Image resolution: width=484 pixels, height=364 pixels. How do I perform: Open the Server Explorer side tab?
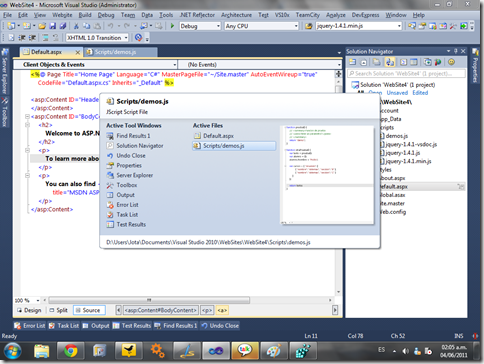pyautogui.click(x=5, y=72)
